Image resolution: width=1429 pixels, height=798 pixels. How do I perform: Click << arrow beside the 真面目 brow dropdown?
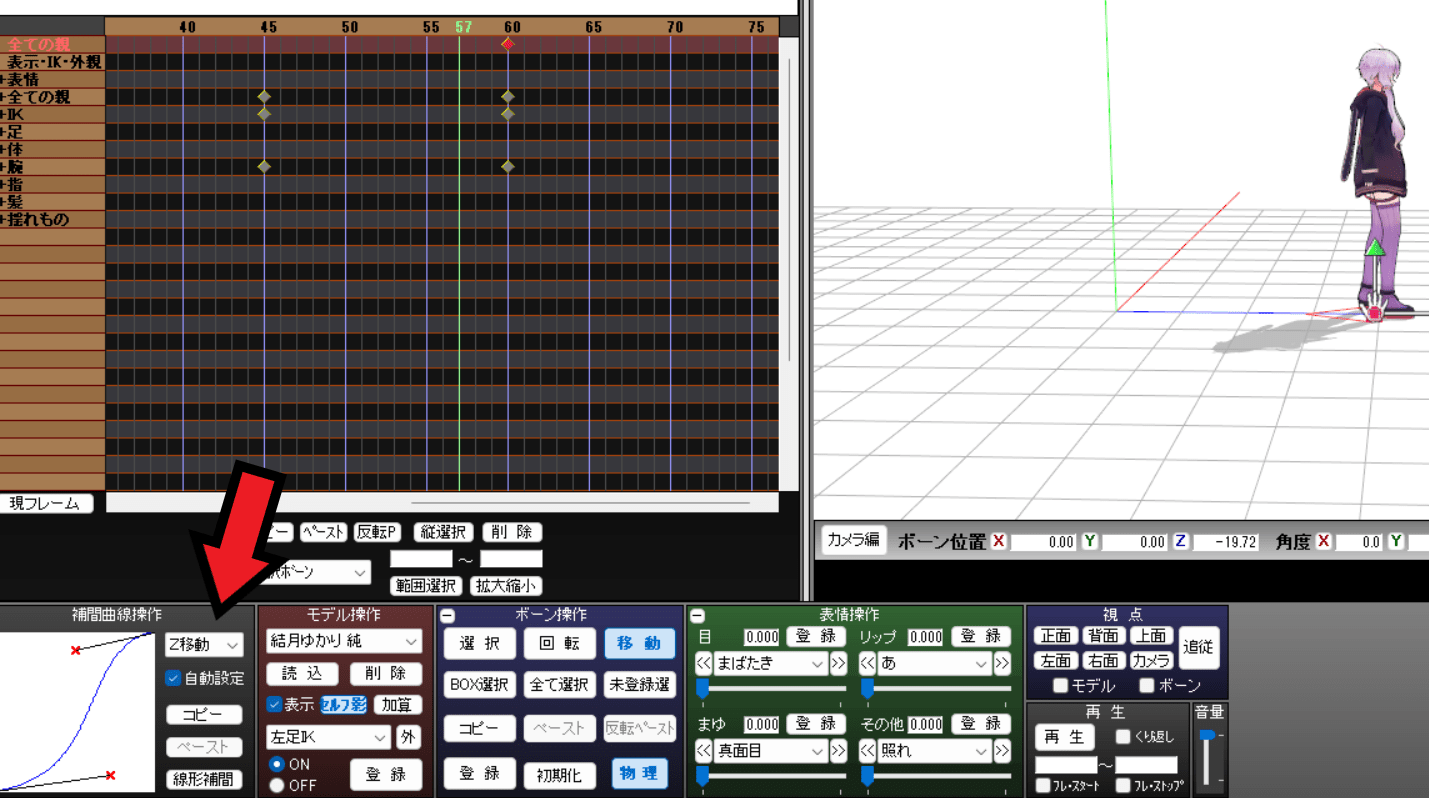point(703,751)
